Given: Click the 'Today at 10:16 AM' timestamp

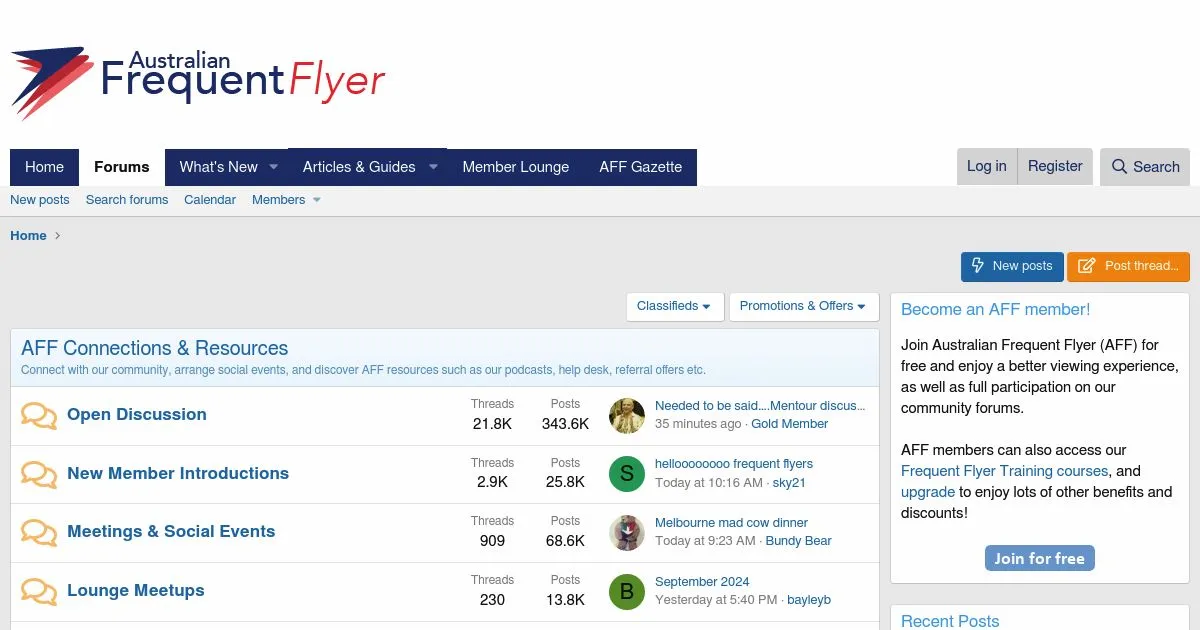Looking at the screenshot, I should pyautogui.click(x=709, y=483).
